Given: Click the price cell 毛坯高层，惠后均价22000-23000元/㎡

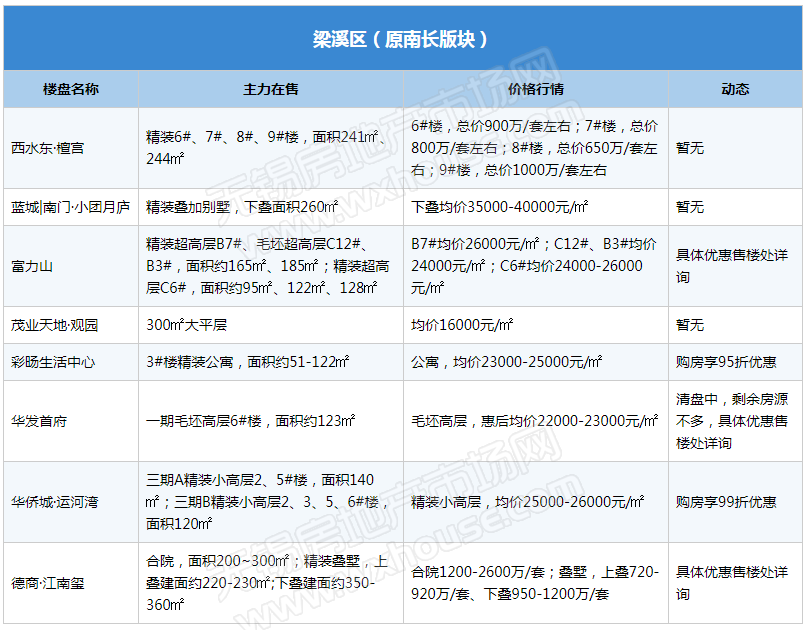Looking at the screenshot, I should click(534, 421).
